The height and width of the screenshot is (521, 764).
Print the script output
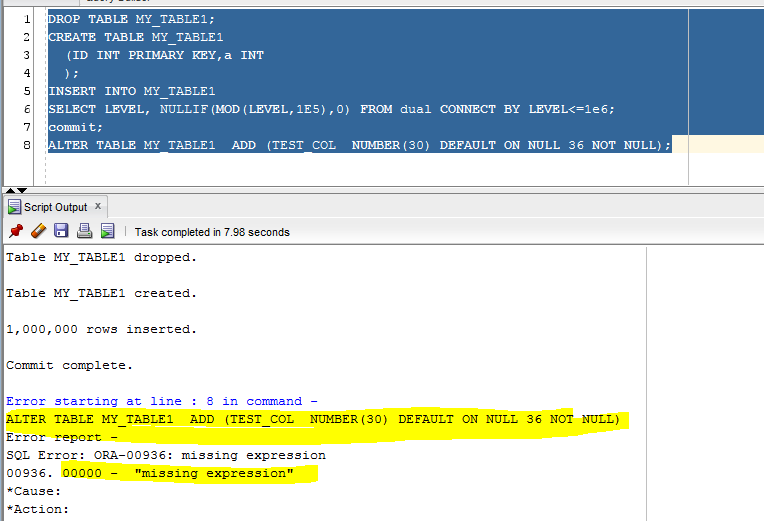point(84,231)
